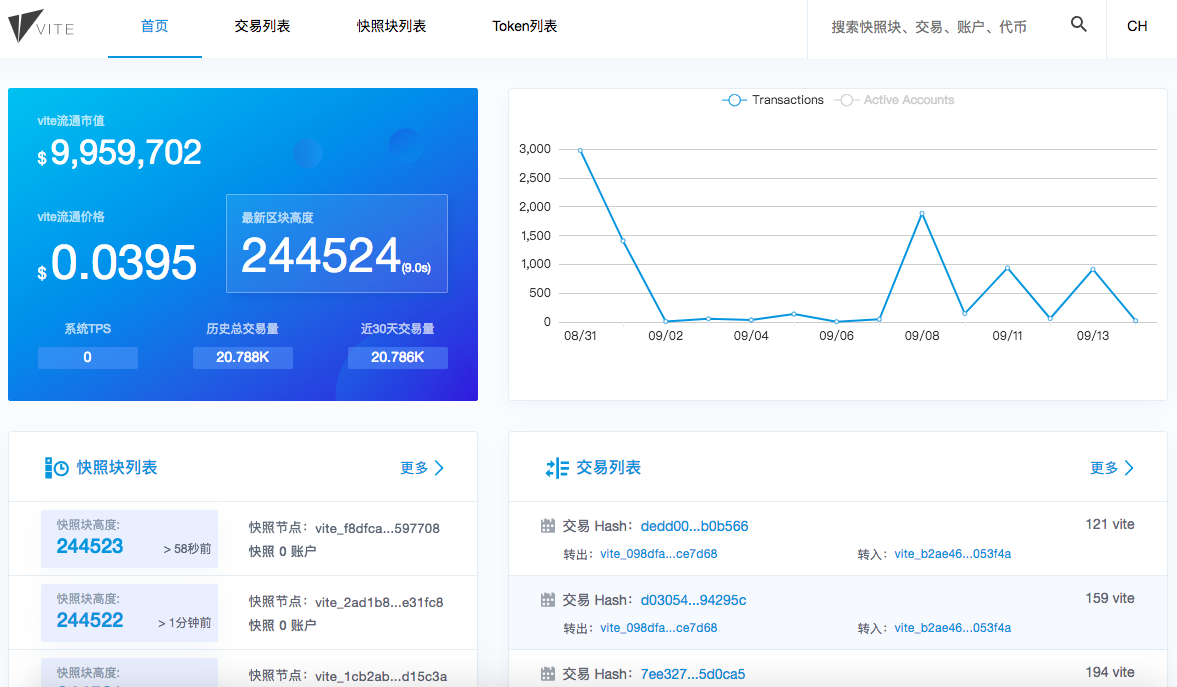1177x687 pixels.
Task: Open transaction hash d03054...94295c
Action: point(694,600)
